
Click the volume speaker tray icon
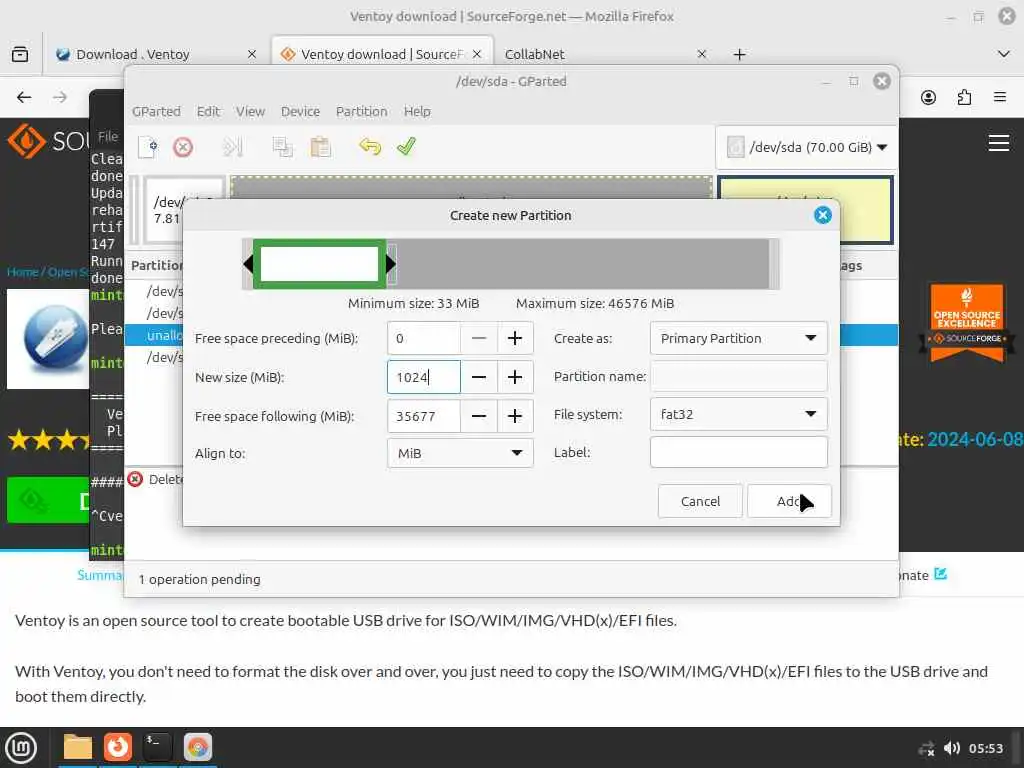952,748
